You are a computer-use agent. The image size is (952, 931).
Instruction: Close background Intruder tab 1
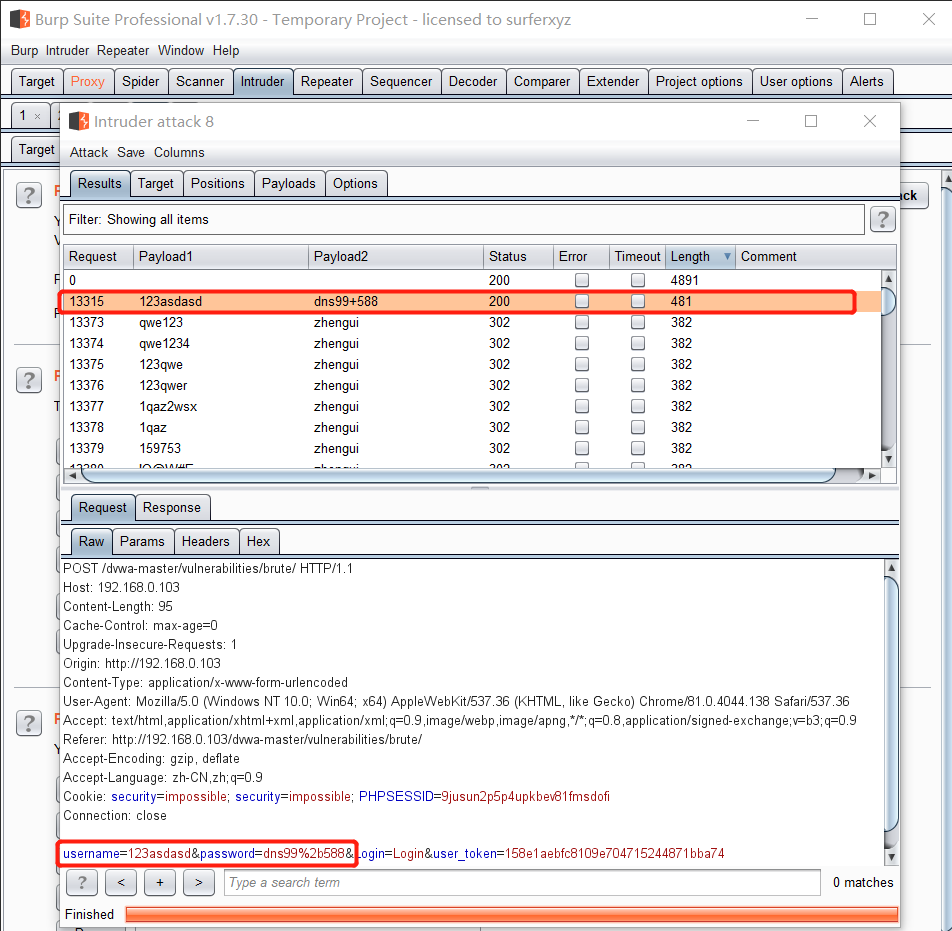coord(38,116)
